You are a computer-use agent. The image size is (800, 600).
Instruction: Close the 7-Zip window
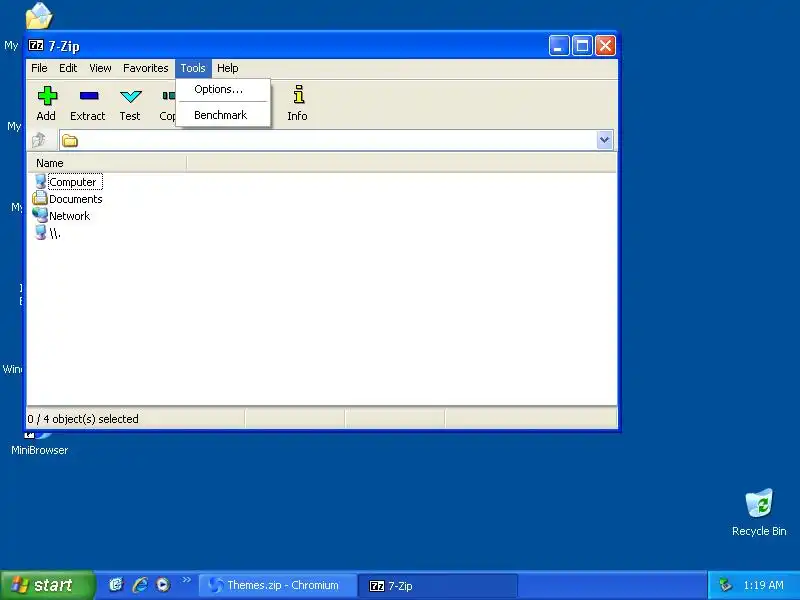pos(606,46)
